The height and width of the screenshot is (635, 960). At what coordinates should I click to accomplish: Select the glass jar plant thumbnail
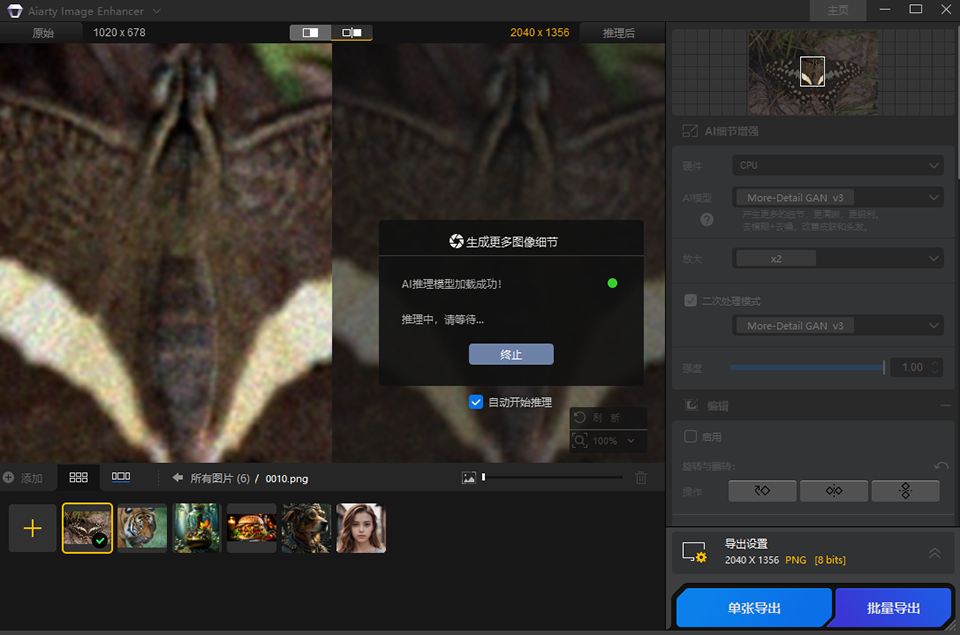pyautogui.click(x=197, y=528)
